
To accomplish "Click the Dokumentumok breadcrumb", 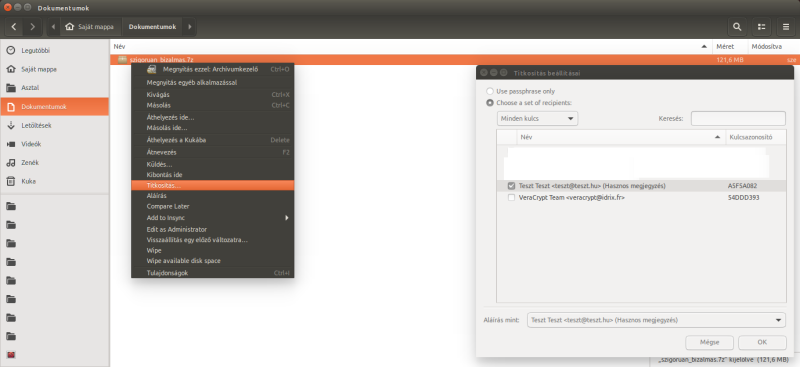I will (152, 27).
